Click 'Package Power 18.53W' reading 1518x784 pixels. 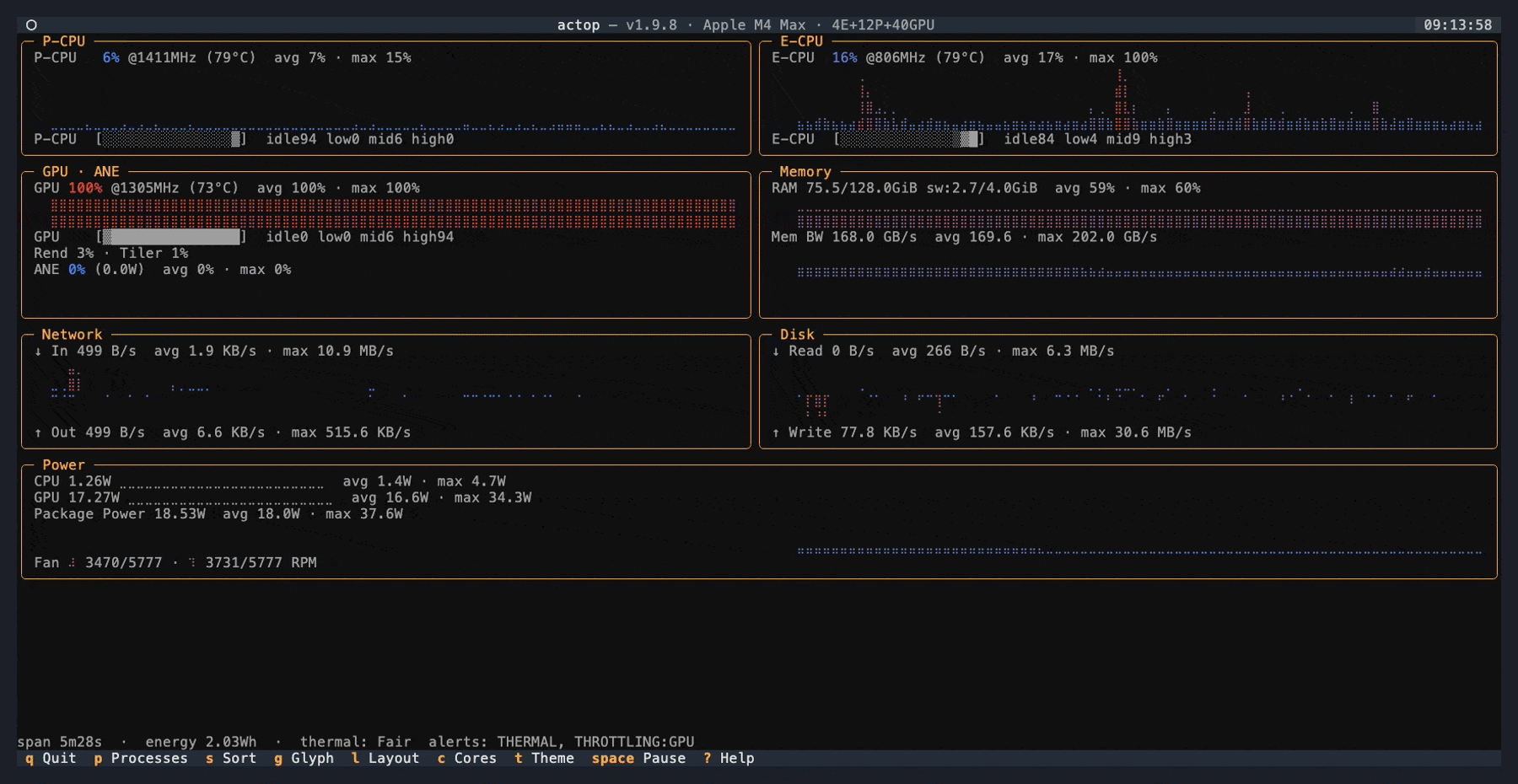(120, 514)
